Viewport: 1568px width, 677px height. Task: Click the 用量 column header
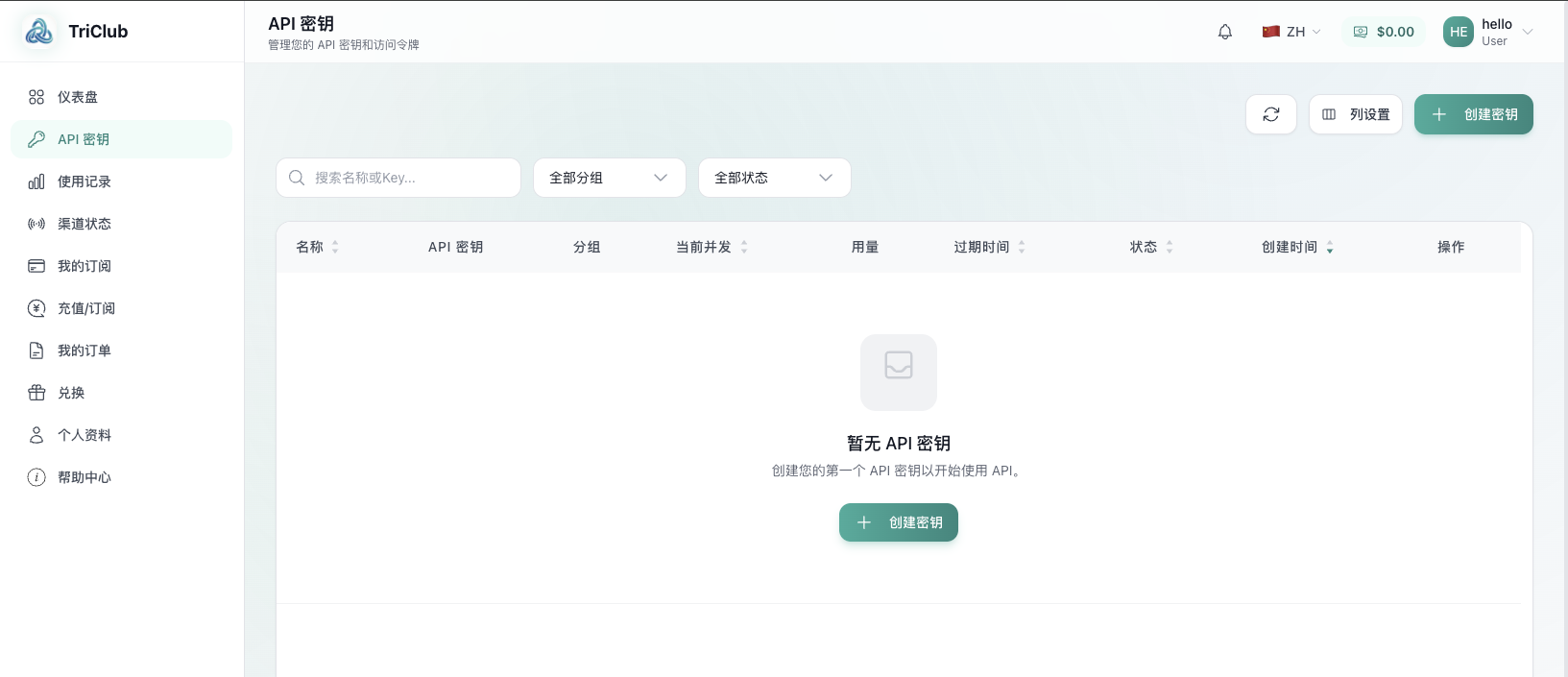coord(865,247)
